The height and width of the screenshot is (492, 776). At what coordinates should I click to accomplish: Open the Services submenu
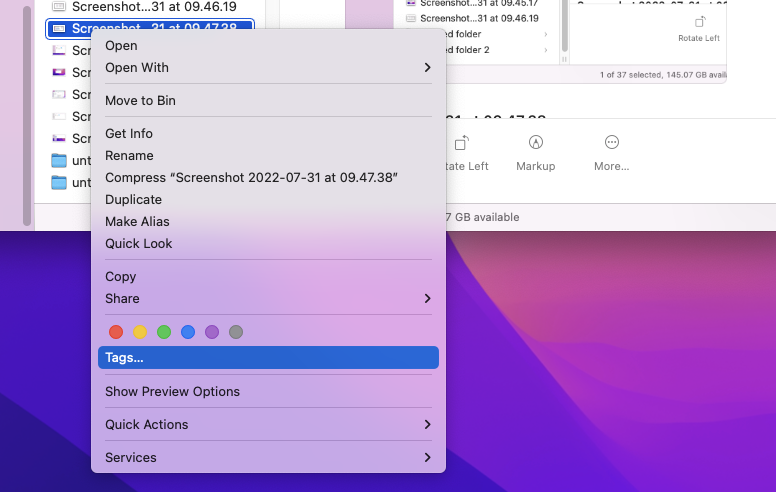click(x=268, y=457)
